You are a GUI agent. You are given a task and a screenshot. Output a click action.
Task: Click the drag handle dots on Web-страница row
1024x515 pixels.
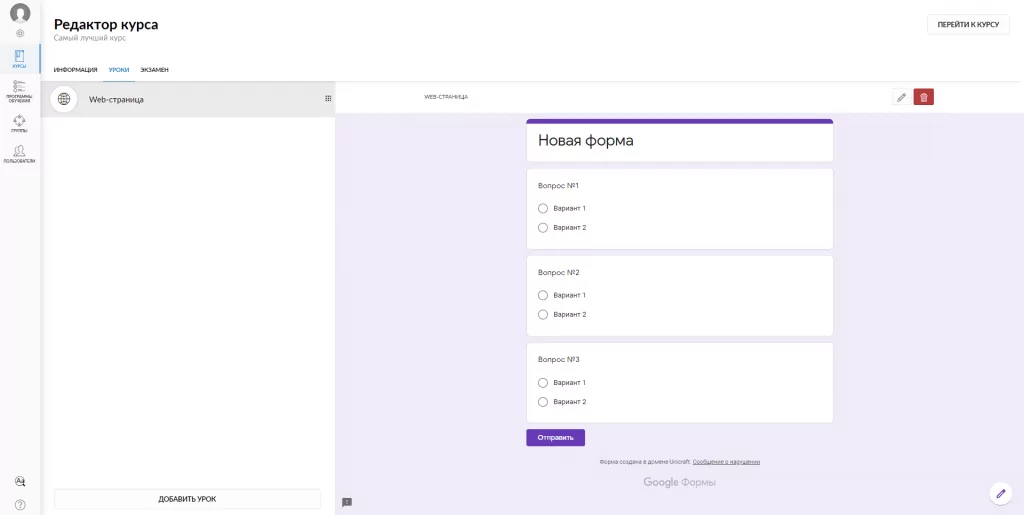[x=328, y=99]
